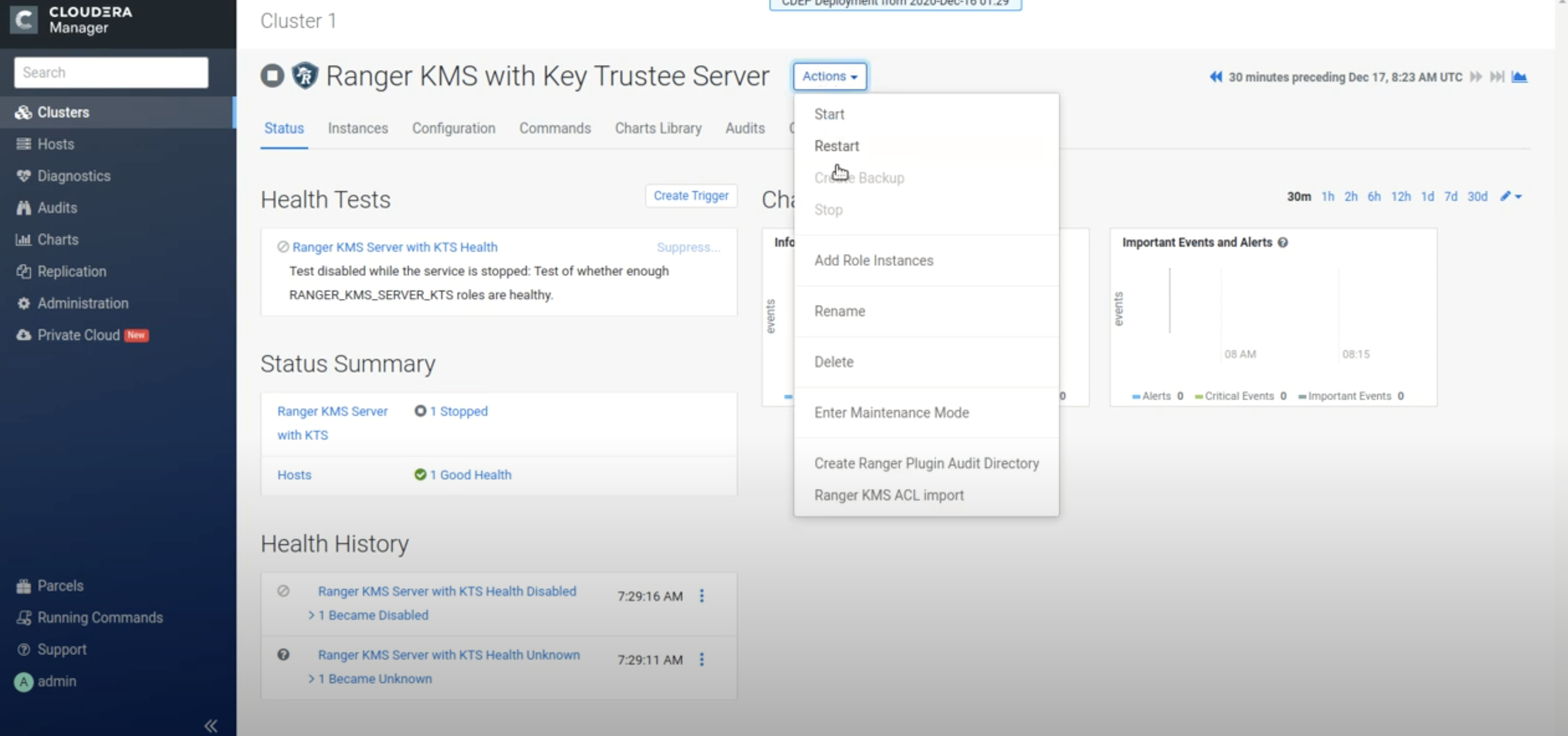Viewport: 1568px width, 736px height.
Task: Switch to the service Audits tab
Action: 745,128
